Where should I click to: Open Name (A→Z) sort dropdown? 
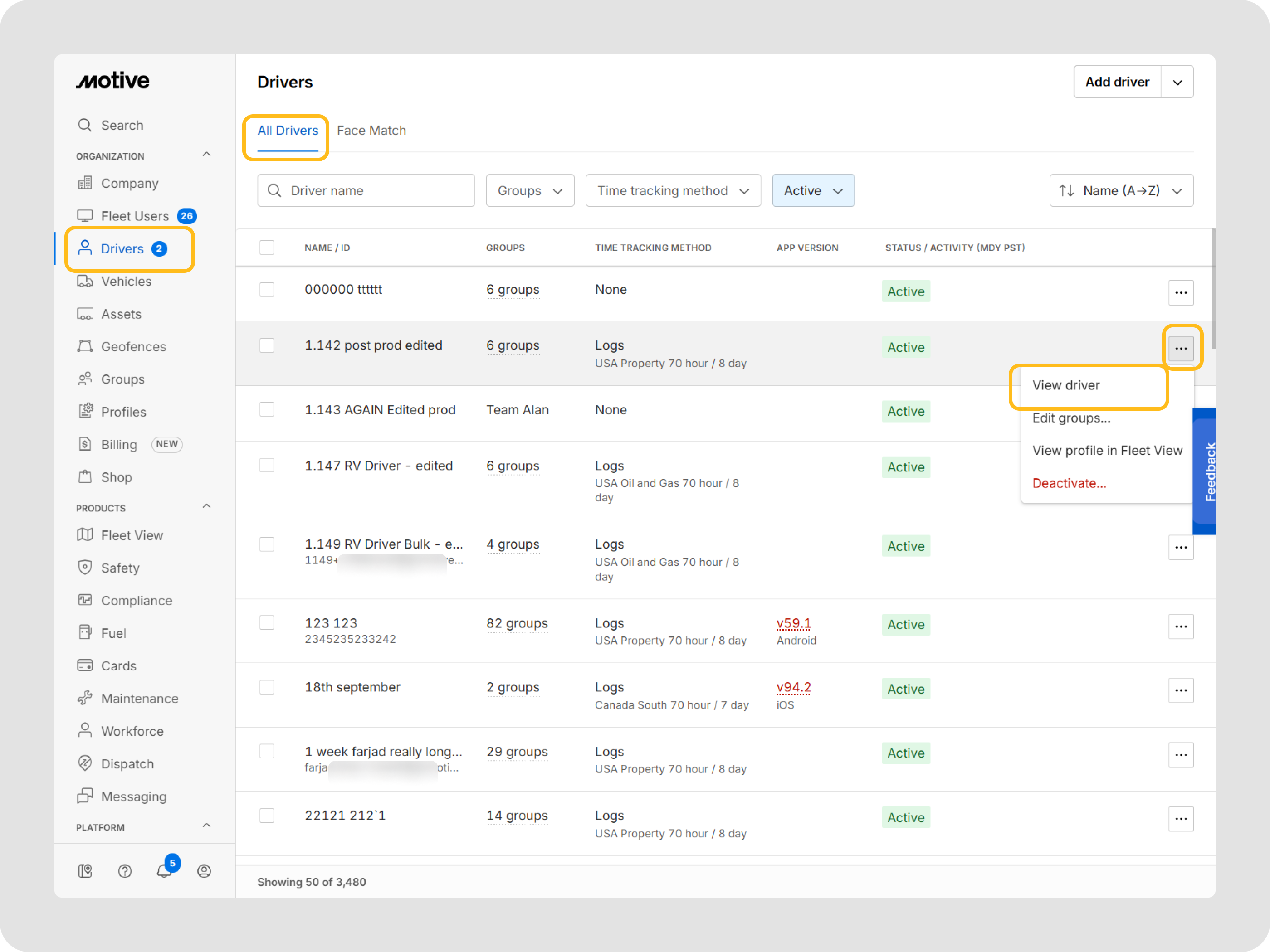coord(1121,190)
